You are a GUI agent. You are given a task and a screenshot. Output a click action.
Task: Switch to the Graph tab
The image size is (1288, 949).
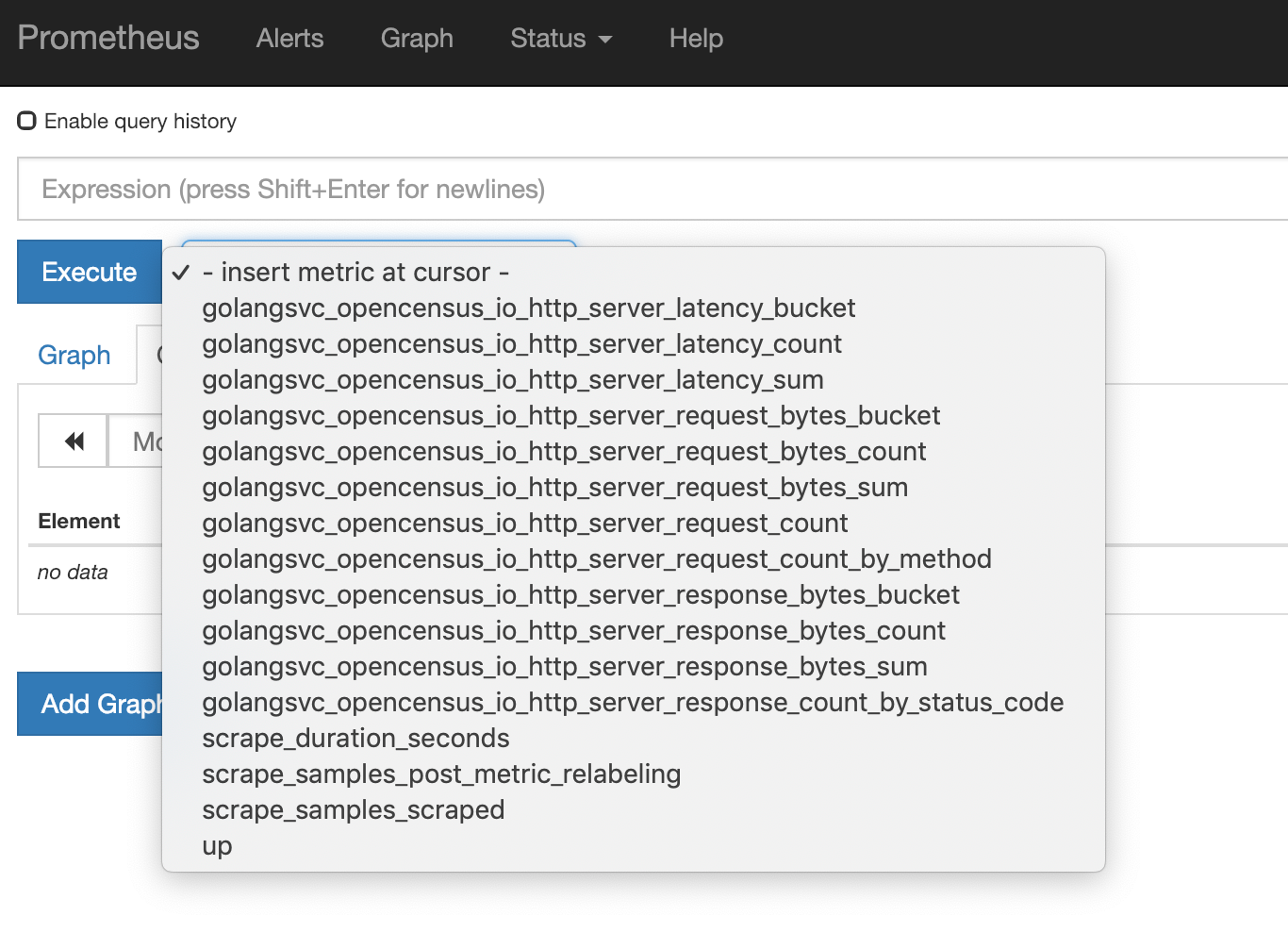point(74,356)
